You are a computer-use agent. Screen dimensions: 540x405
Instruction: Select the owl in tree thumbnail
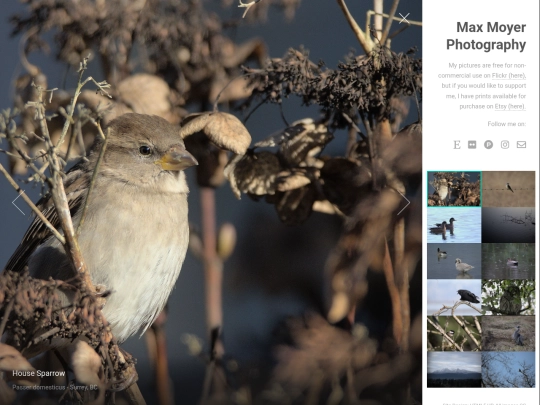[x=508, y=298]
